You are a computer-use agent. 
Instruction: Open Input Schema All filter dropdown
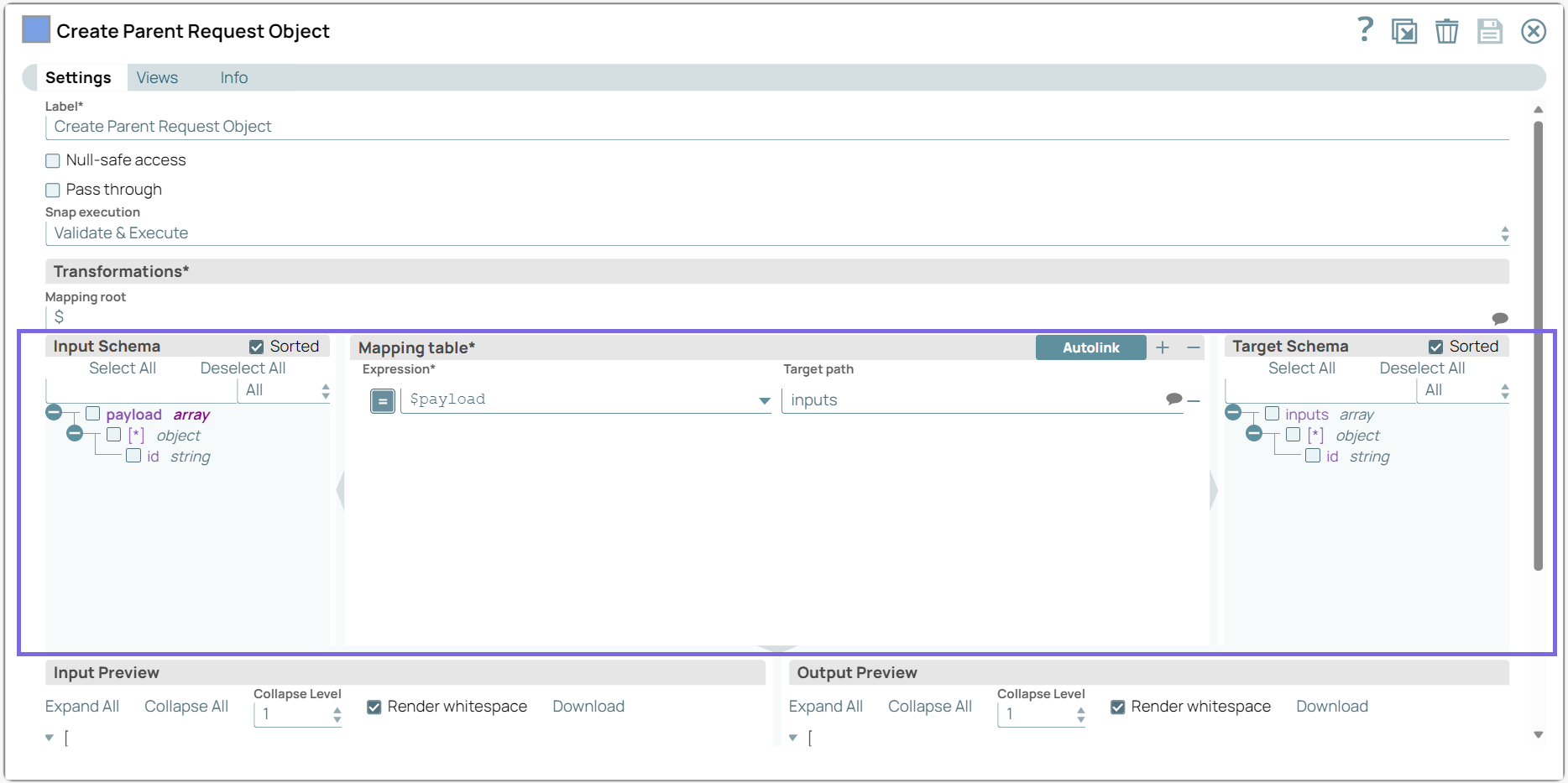[x=285, y=390]
